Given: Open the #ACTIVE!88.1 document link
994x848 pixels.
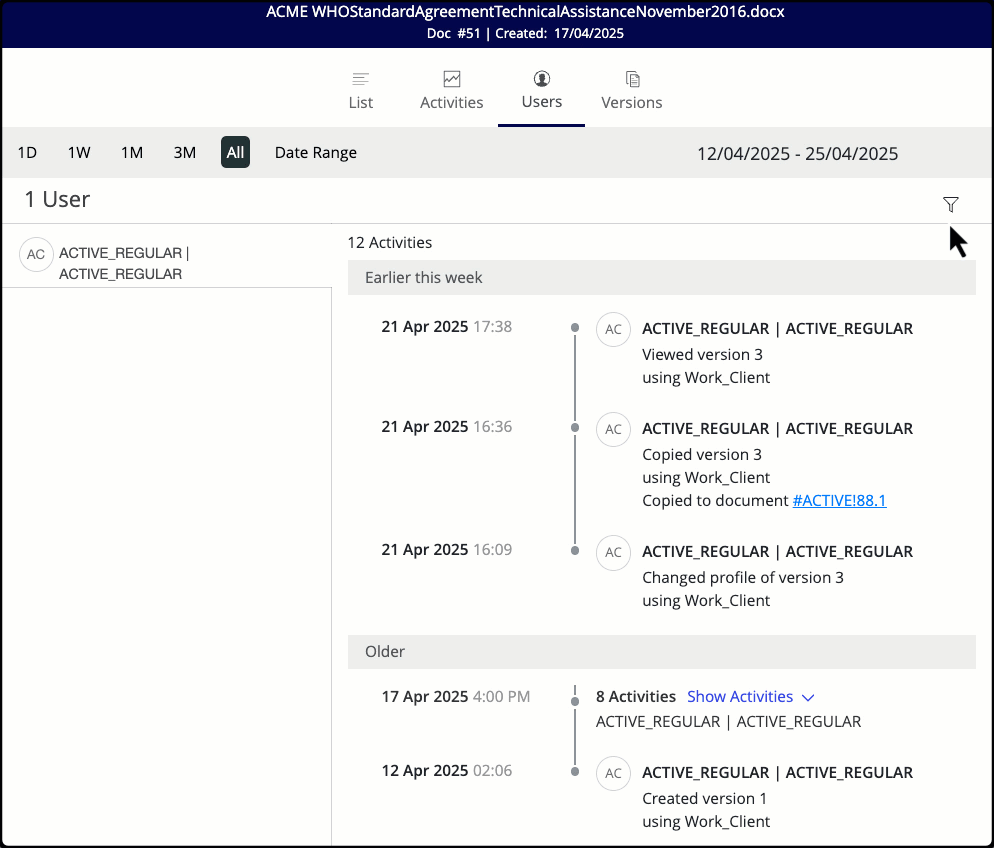Looking at the screenshot, I should (839, 500).
